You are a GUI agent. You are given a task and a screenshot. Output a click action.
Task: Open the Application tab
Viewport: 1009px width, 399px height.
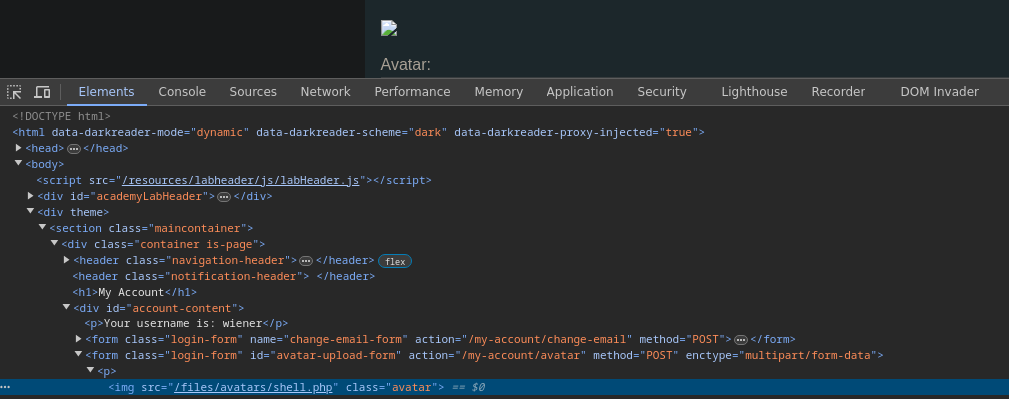pyautogui.click(x=580, y=92)
